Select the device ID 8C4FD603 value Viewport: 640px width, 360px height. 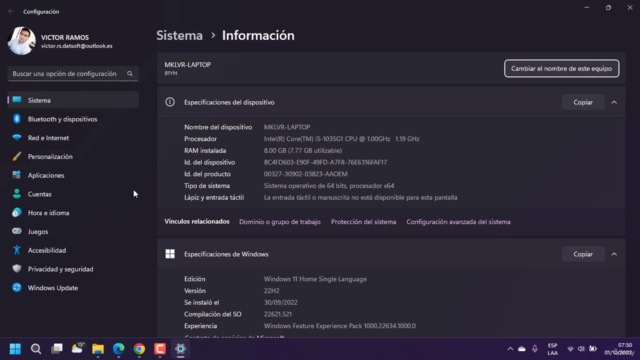(325, 162)
